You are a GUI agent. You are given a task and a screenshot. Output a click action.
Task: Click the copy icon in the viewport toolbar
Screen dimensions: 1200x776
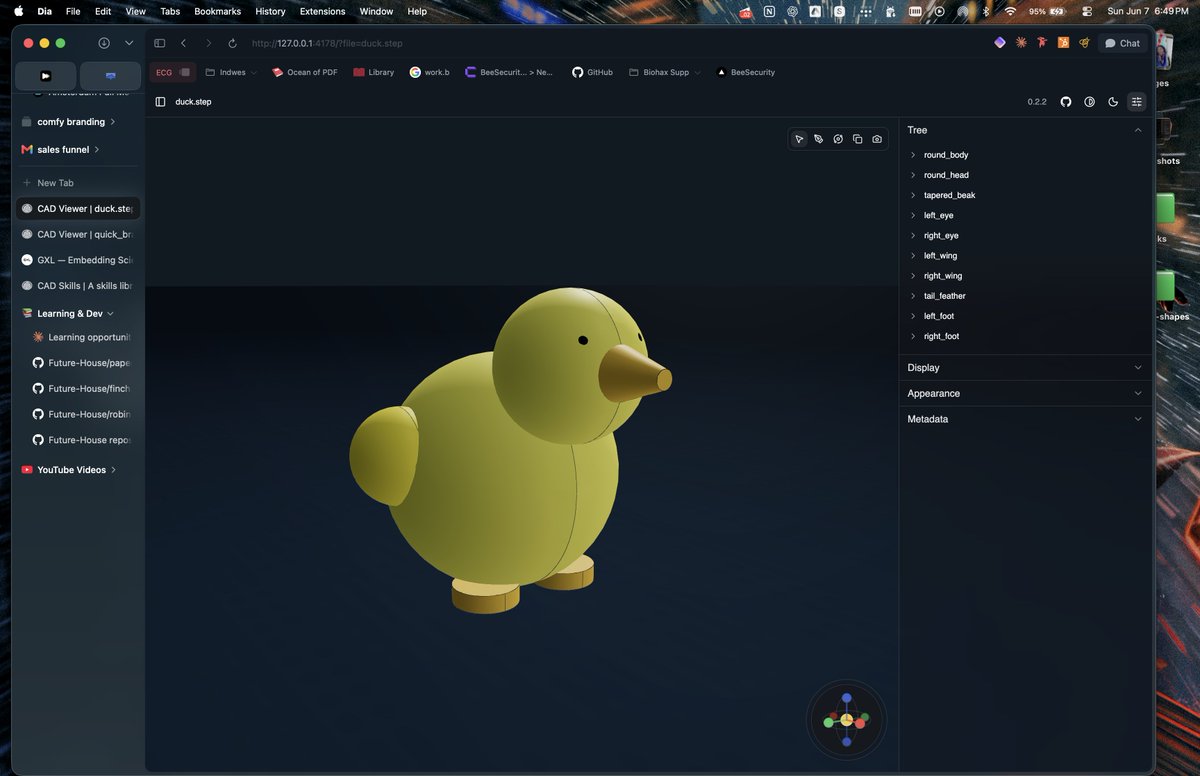tap(857, 139)
